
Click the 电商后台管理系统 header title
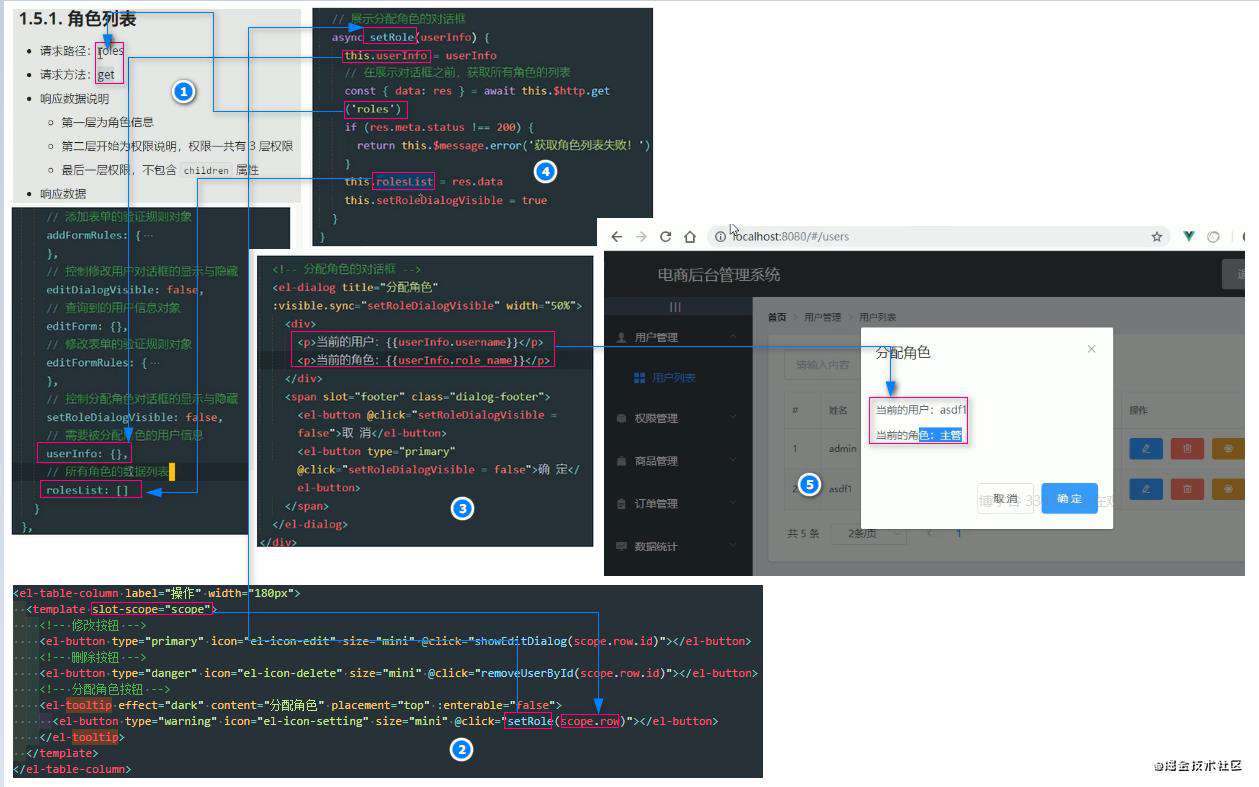point(719,274)
